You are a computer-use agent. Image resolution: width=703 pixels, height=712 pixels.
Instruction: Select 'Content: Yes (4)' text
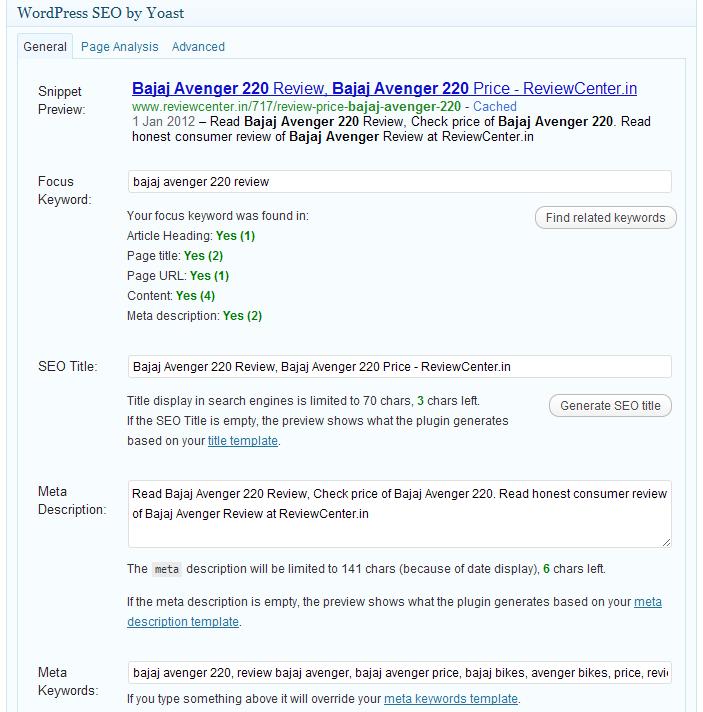171,296
